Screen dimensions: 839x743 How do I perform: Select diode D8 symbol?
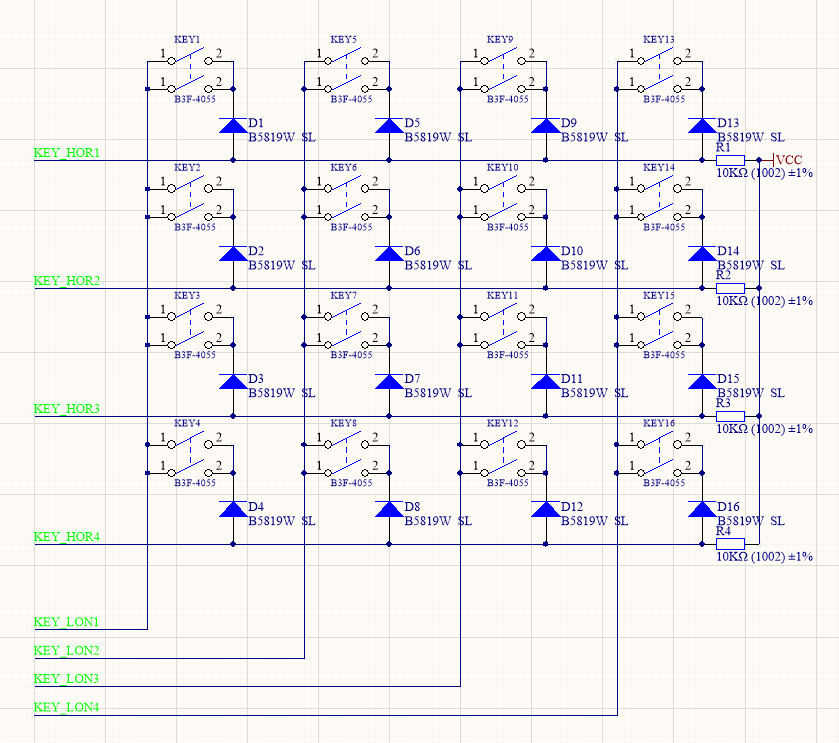(x=390, y=509)
